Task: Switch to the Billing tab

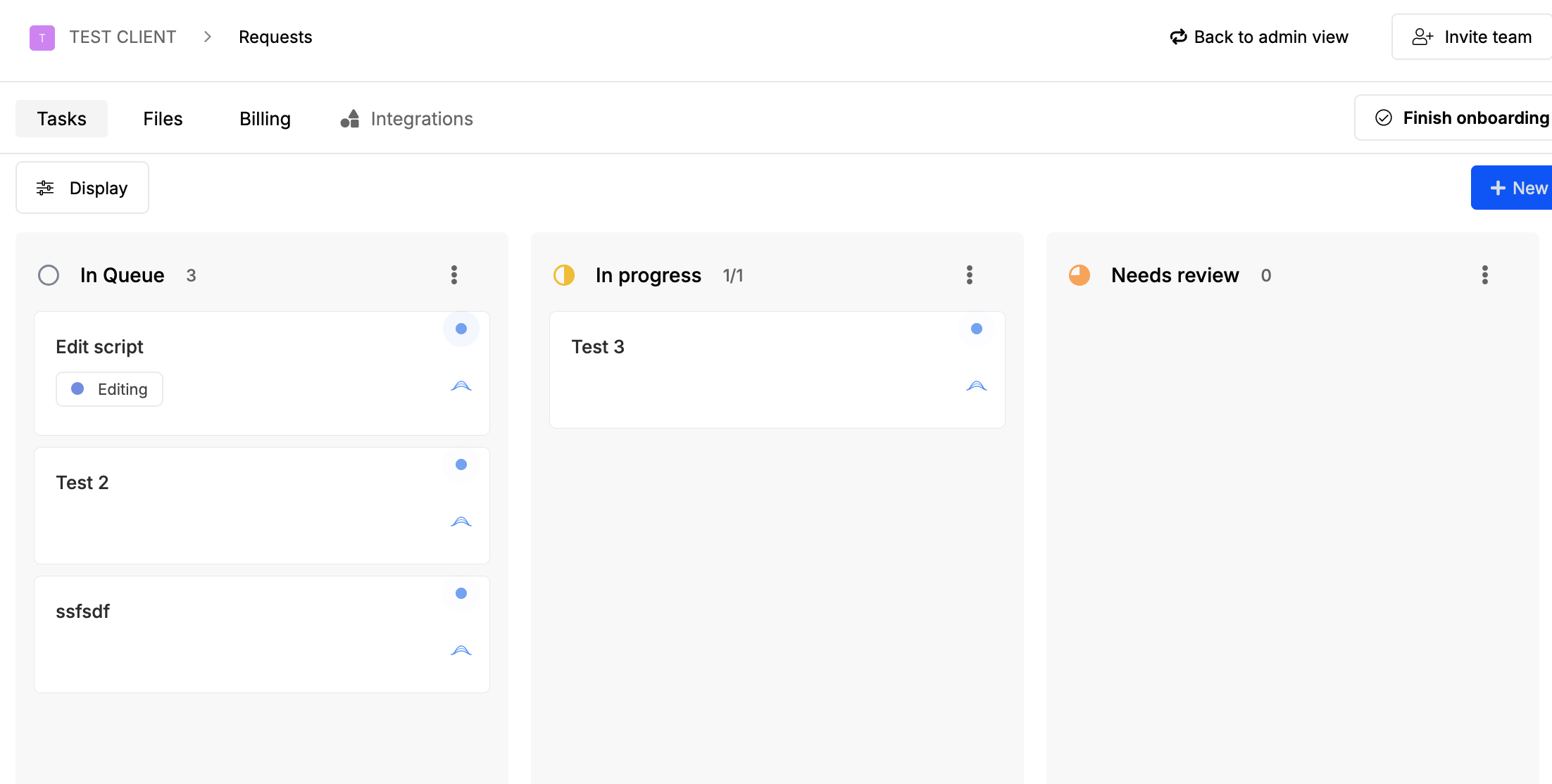Action: click(x=265, y=119)
